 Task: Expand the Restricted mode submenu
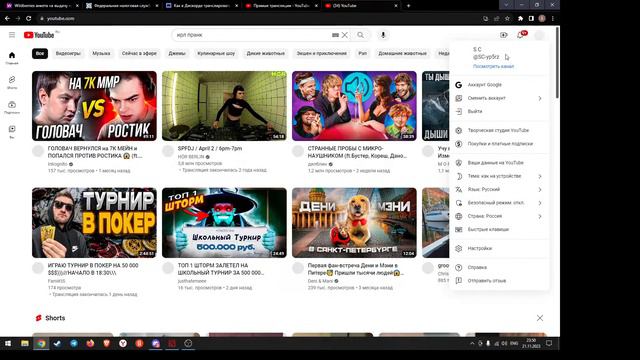pyautogui.click(x=499, y=203)
